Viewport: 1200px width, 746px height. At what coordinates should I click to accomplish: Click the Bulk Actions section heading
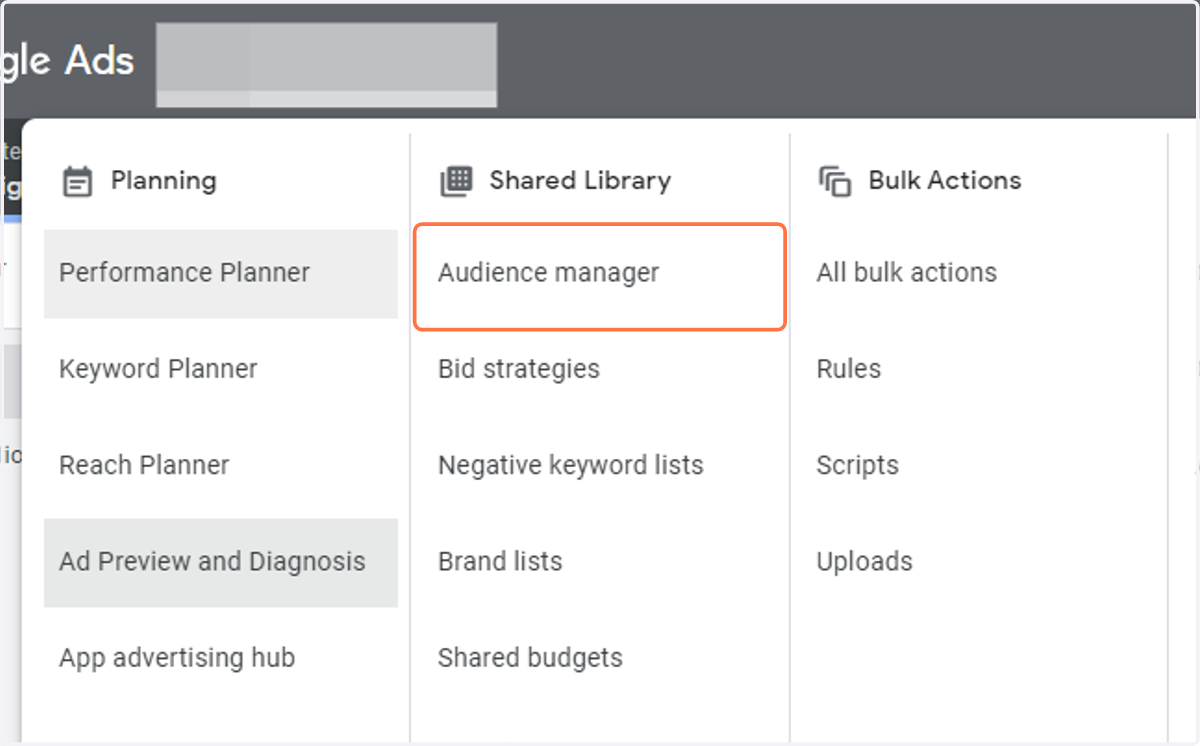[945, 181]
